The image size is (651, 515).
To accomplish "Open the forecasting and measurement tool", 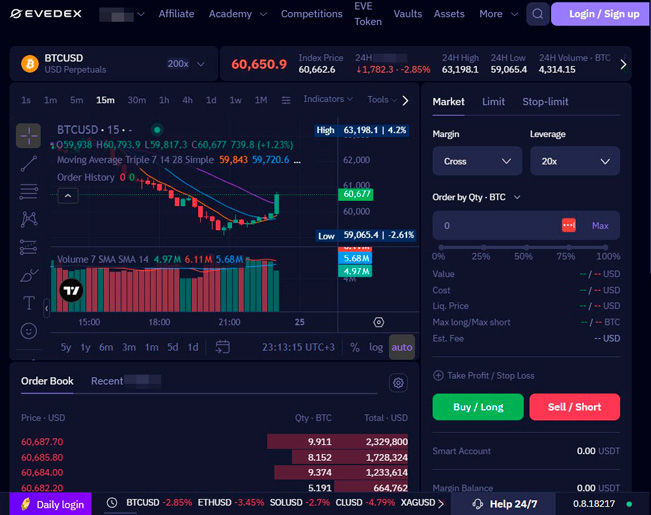I will click(x=29, y=247).
